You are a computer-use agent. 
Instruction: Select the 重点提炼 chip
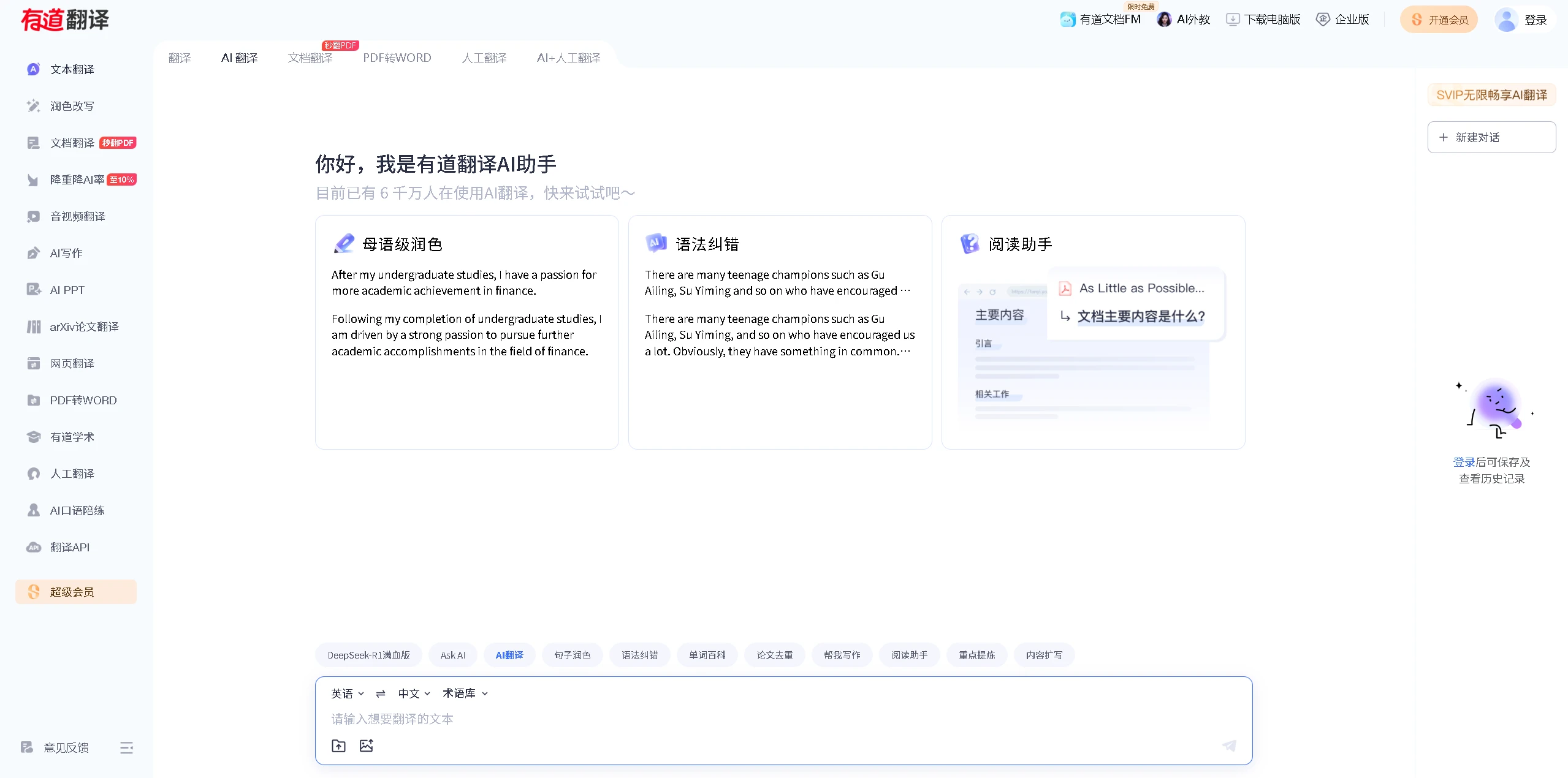tap(977, 655)
